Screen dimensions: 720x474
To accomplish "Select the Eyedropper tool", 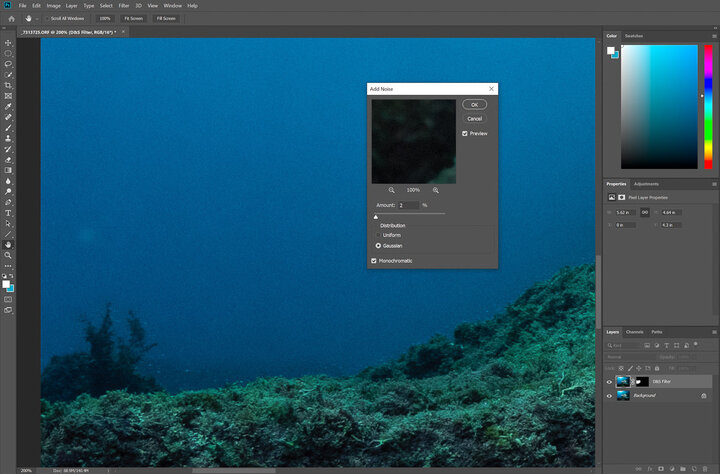I will (9, 106).
